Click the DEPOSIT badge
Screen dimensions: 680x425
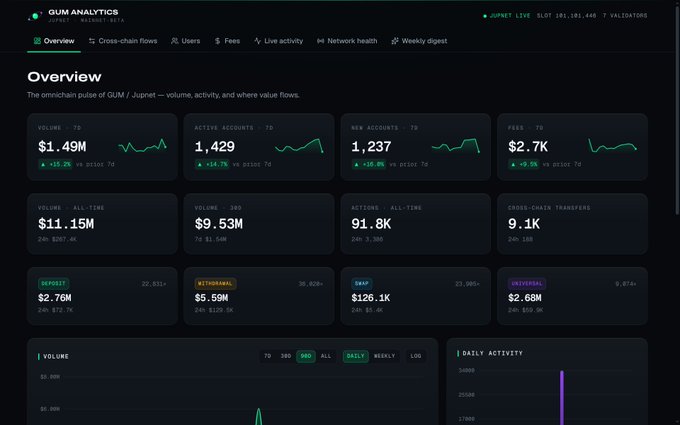[53, 284]
